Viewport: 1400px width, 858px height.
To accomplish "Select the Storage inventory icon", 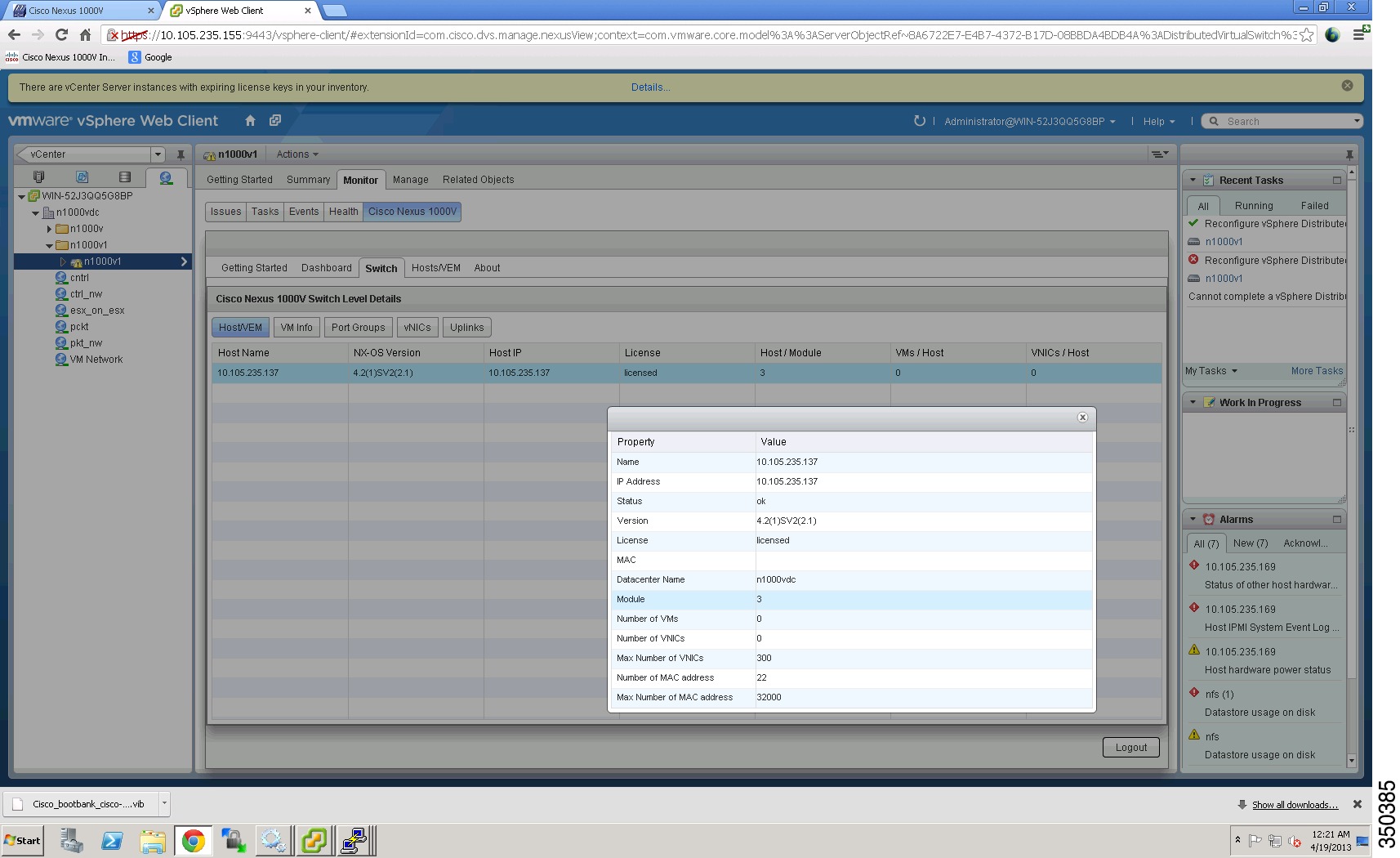I will click(124, 177).
